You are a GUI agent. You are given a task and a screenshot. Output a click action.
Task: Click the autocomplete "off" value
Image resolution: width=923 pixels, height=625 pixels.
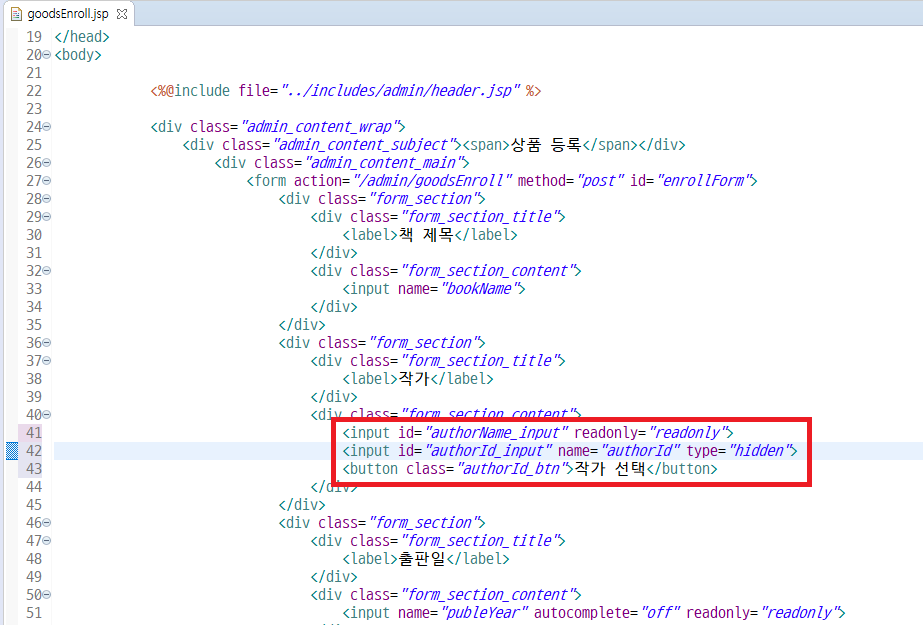pos(660,613)
